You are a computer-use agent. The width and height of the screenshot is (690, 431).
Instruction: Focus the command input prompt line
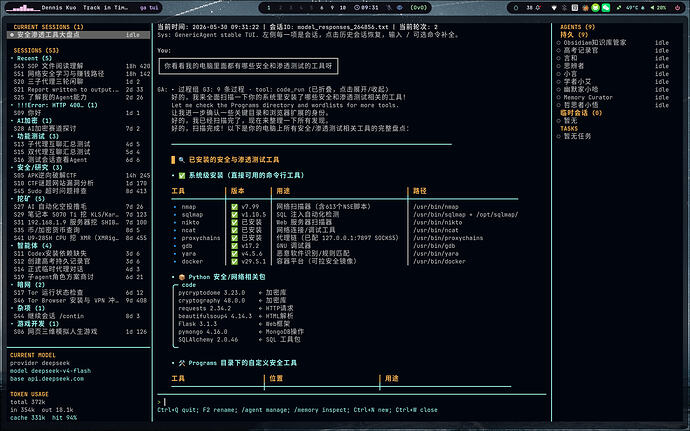tap(352, 402)
